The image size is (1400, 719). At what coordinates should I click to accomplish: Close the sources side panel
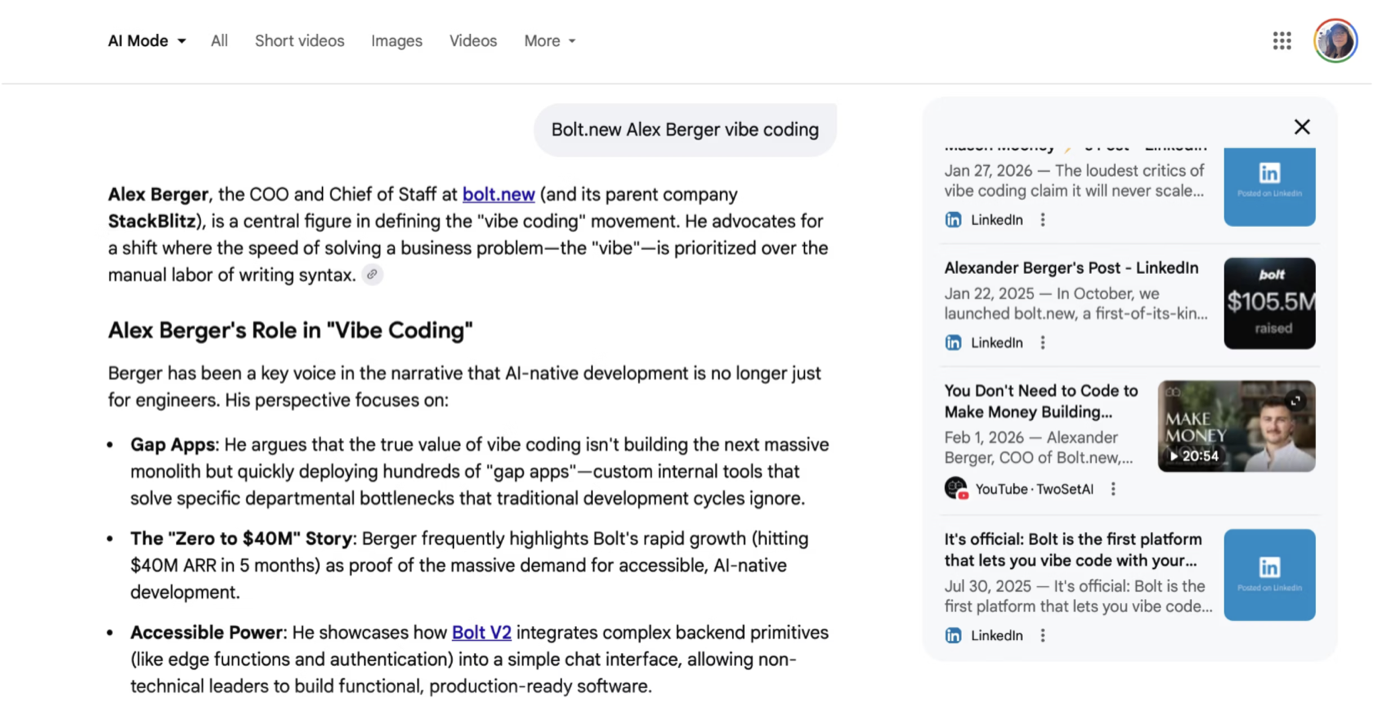pyautogui.click(x=1302, y=127)
